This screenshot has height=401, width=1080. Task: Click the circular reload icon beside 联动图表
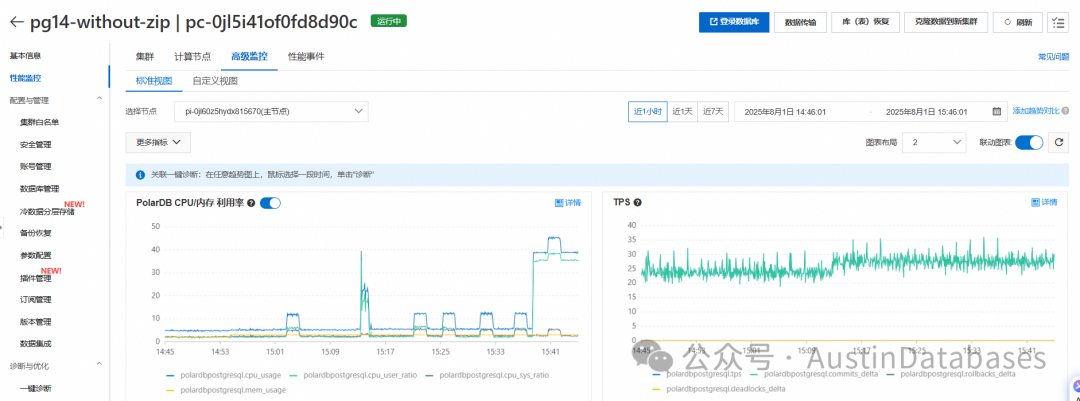click(x=1058, y=143)
